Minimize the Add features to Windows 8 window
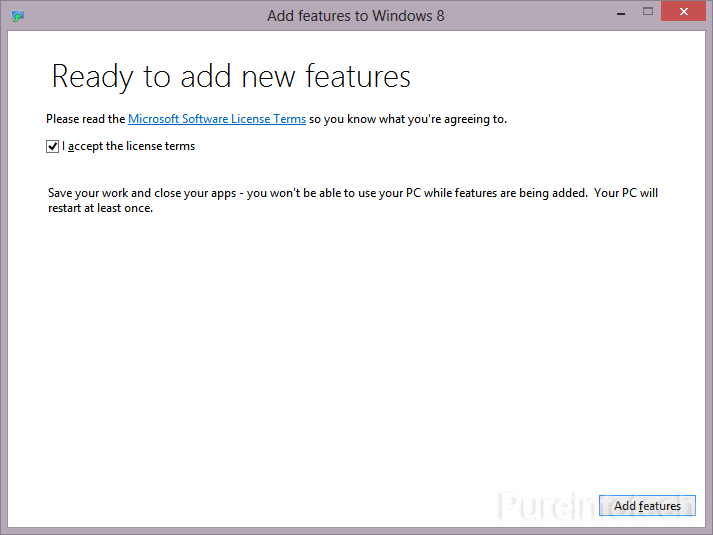 click(x=621, y=14)
